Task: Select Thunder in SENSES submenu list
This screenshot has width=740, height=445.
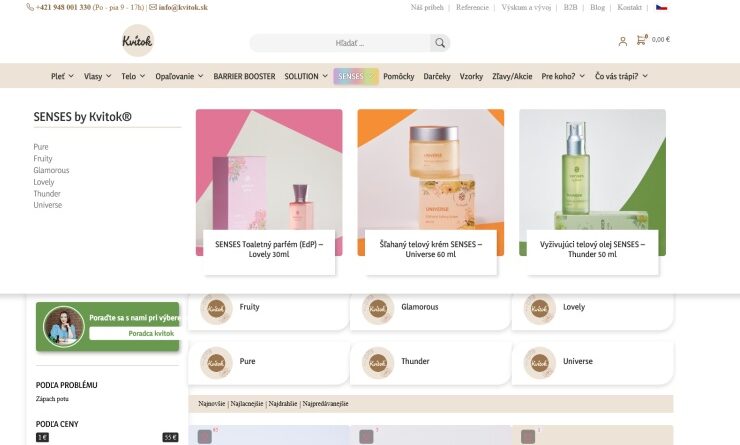Action: coord(47,193)
